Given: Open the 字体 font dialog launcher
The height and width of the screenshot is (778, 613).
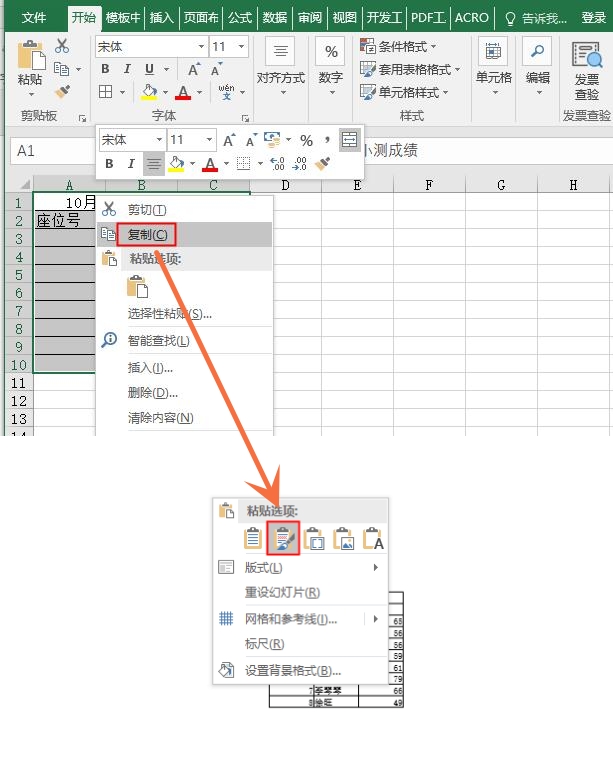Looking at the screenshot, I should click(245, 118).
